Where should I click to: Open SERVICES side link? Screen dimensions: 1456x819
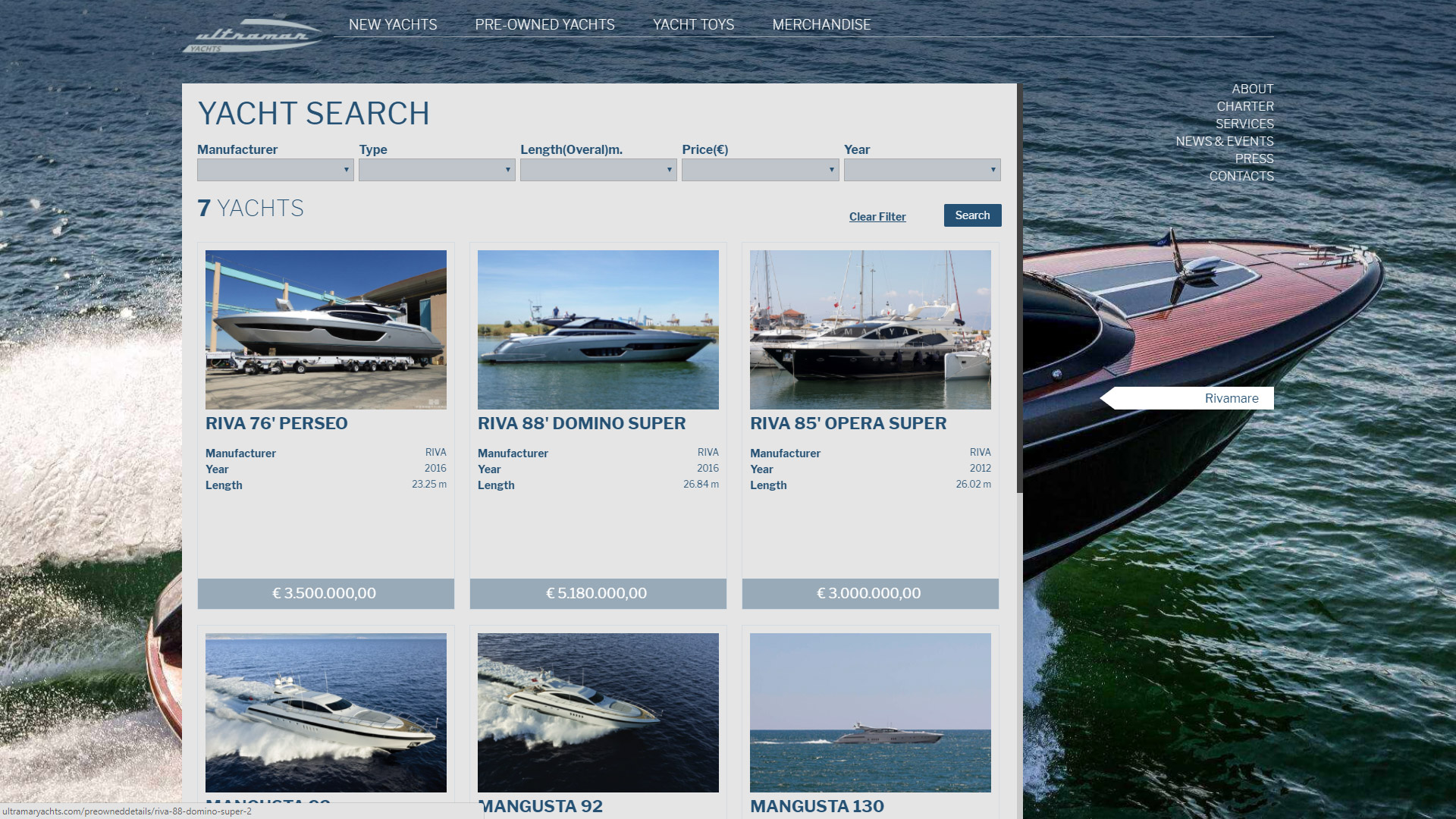point(1244,124)
